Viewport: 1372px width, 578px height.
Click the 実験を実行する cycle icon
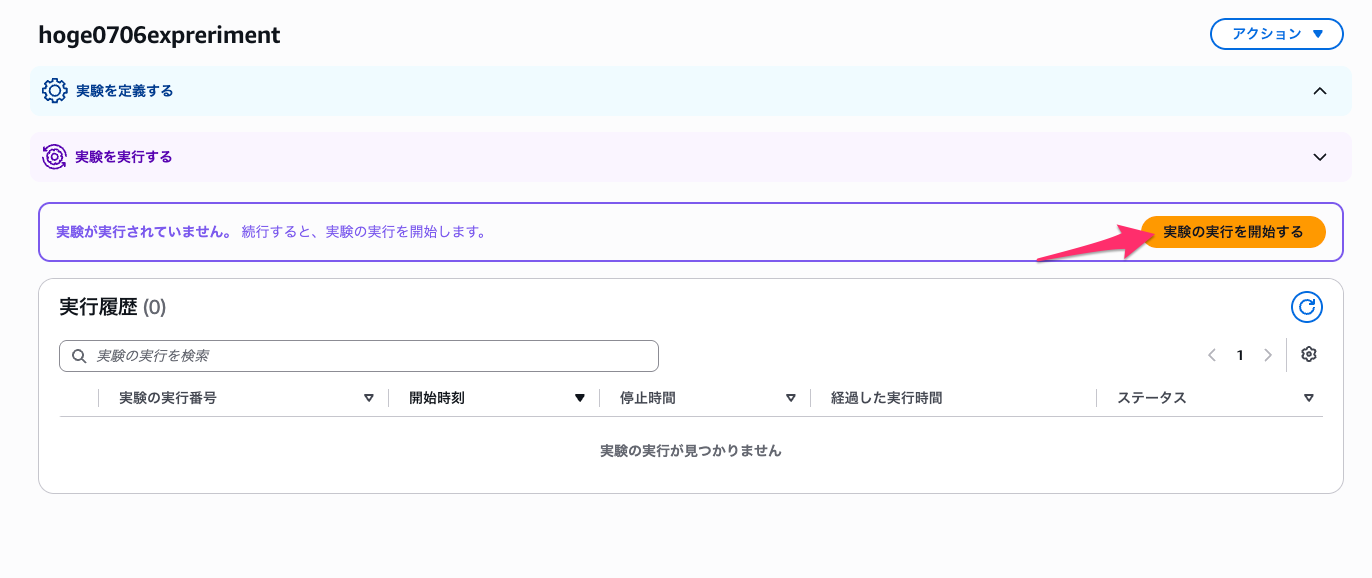coord(55,157)
